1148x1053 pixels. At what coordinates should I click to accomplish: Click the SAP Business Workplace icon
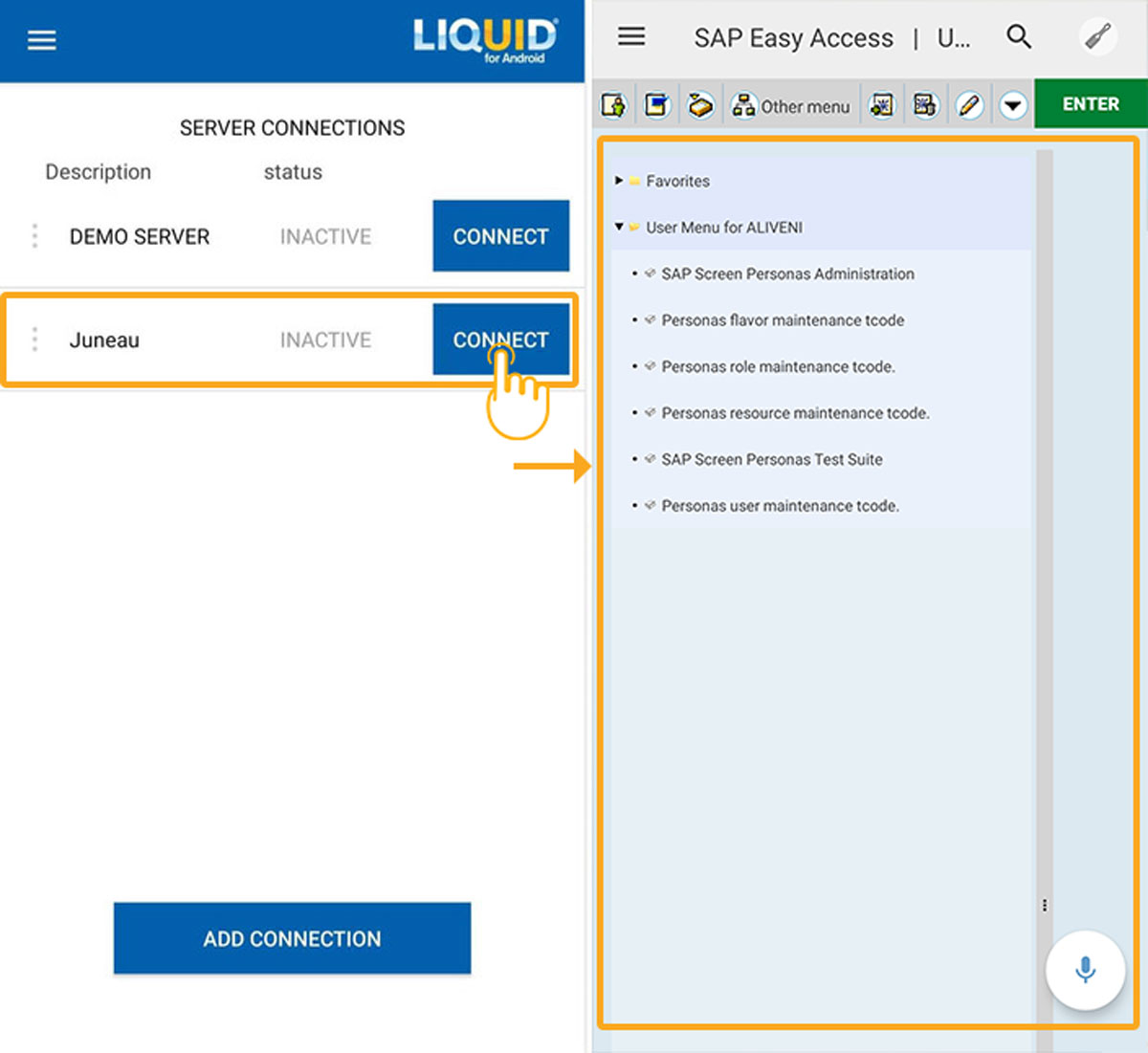700,105
